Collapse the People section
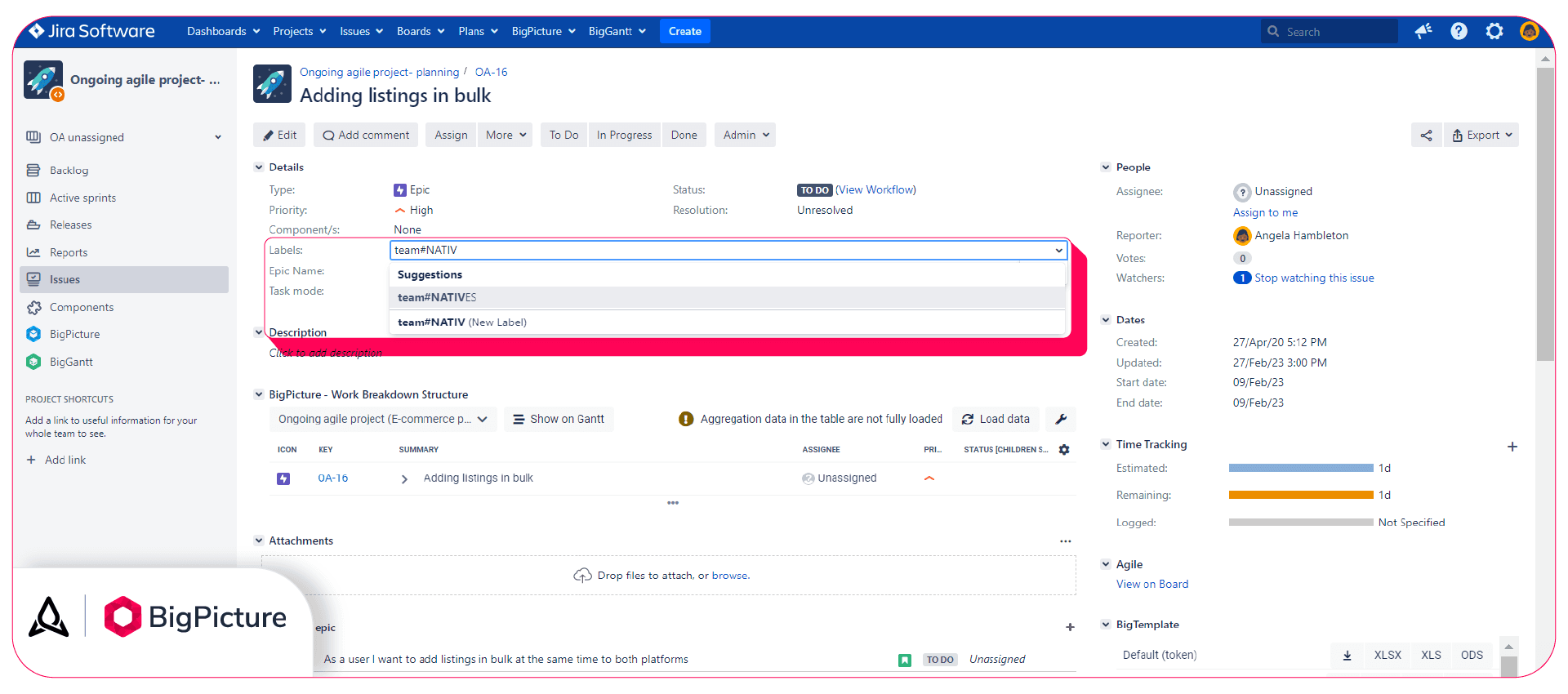This screenshot has width=1568, height=694. [1106, 167]
